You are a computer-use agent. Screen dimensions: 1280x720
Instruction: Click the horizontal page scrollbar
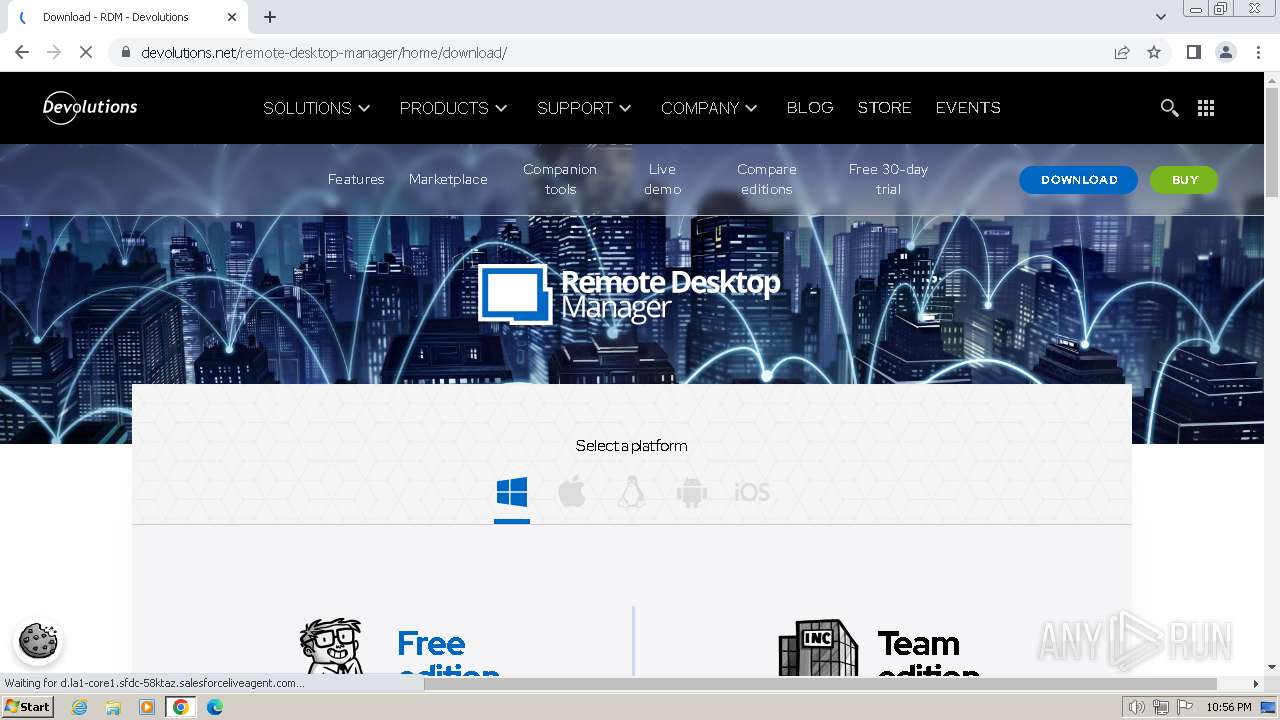(820, 684)
